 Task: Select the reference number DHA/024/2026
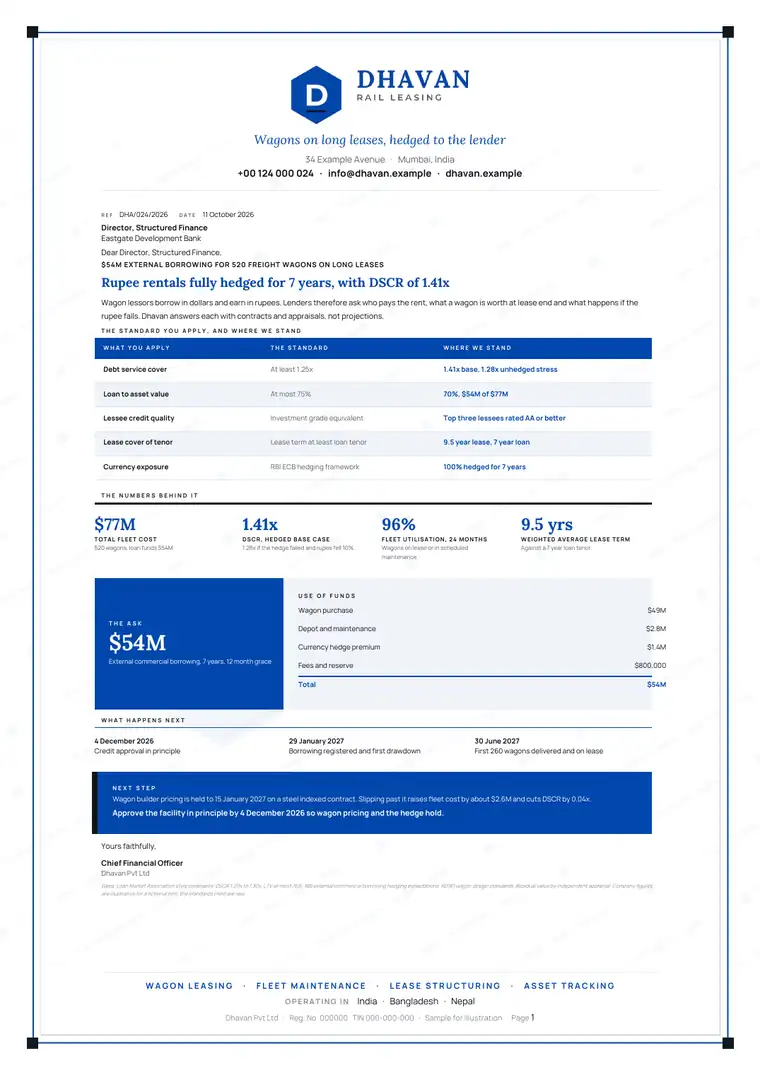point(143,215)
